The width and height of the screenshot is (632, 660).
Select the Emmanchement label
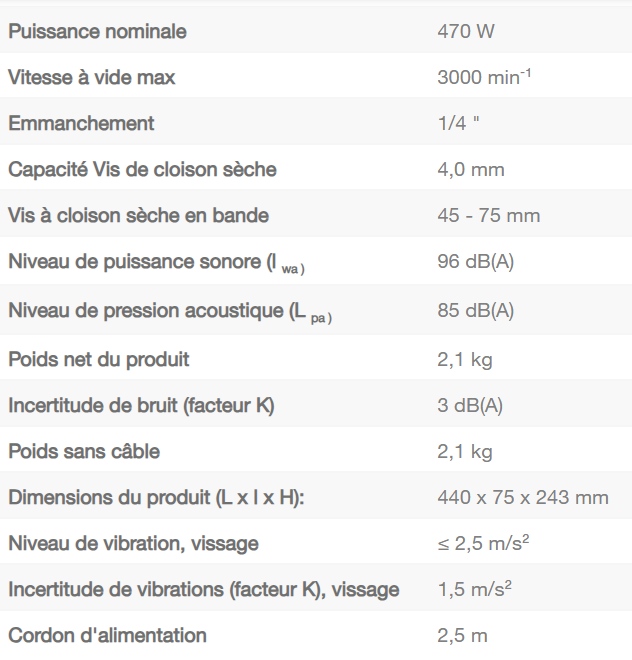pos(81,123)
